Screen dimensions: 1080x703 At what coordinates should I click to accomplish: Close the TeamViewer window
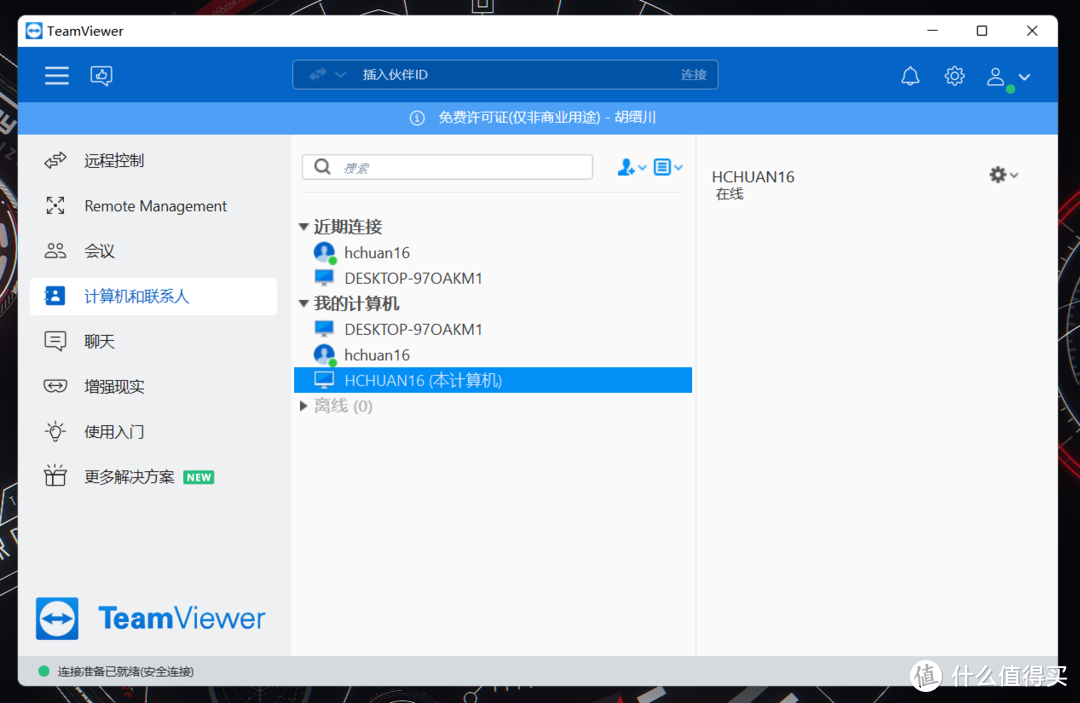pos(1032,31)
